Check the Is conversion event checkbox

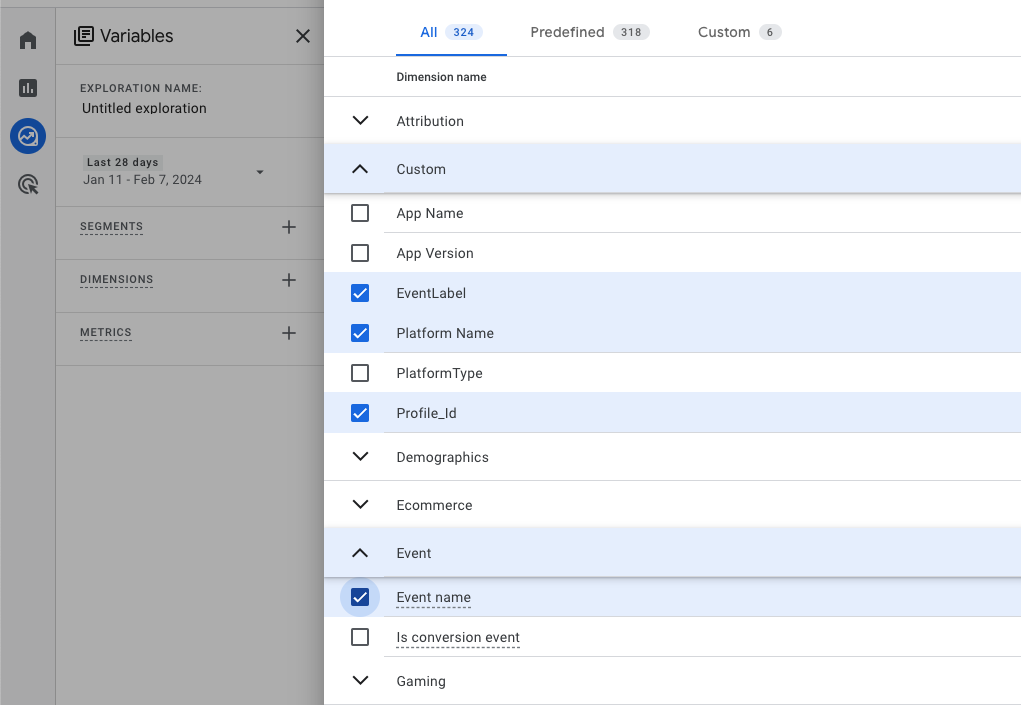pos(360,637)
